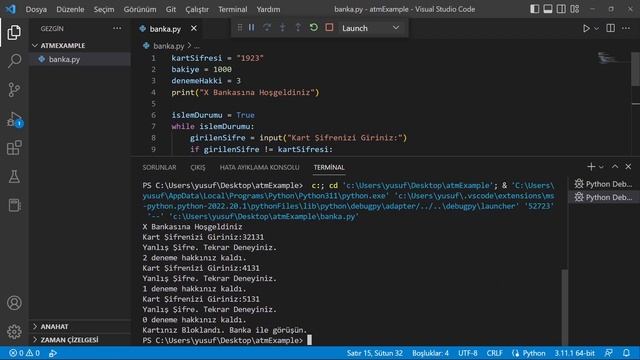Open the Yardım menu

(268, 9)
